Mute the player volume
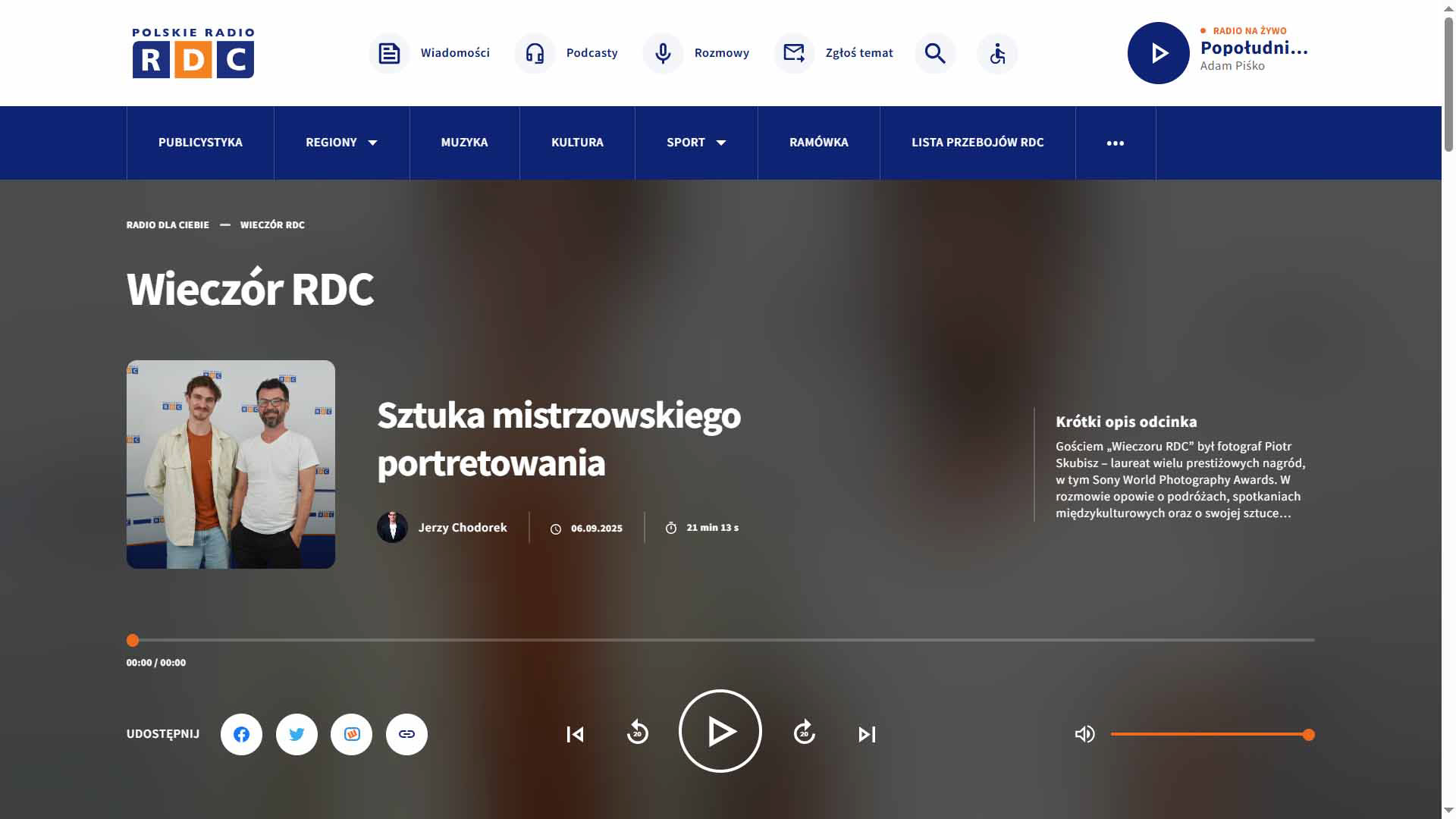Screen dimensions: 1456x819 (1085, 734)
